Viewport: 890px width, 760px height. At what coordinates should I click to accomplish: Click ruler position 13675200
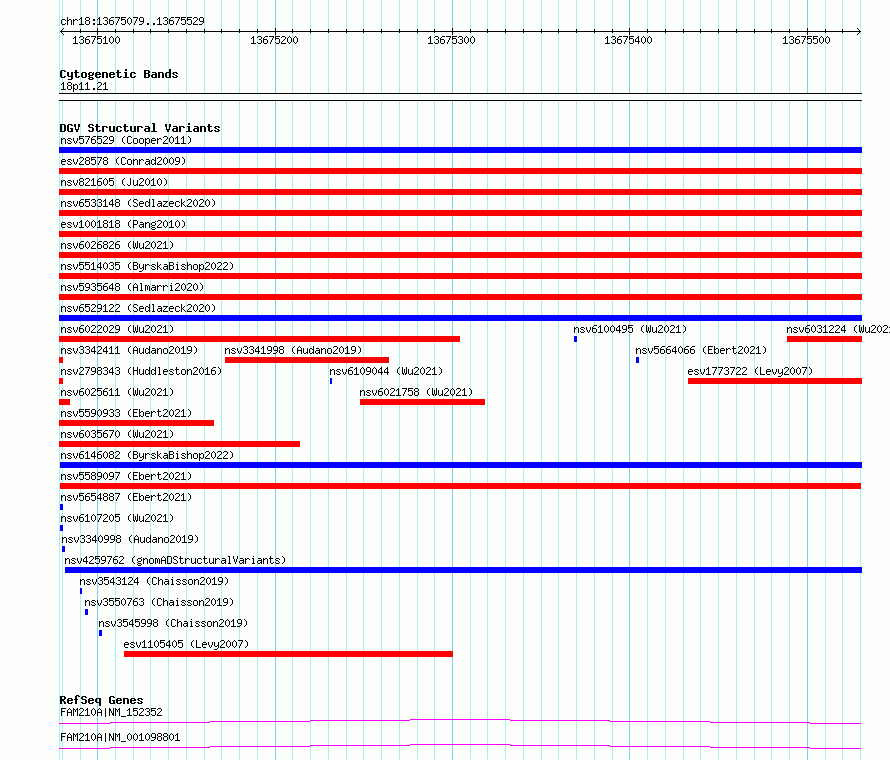[x=274, y=40]
